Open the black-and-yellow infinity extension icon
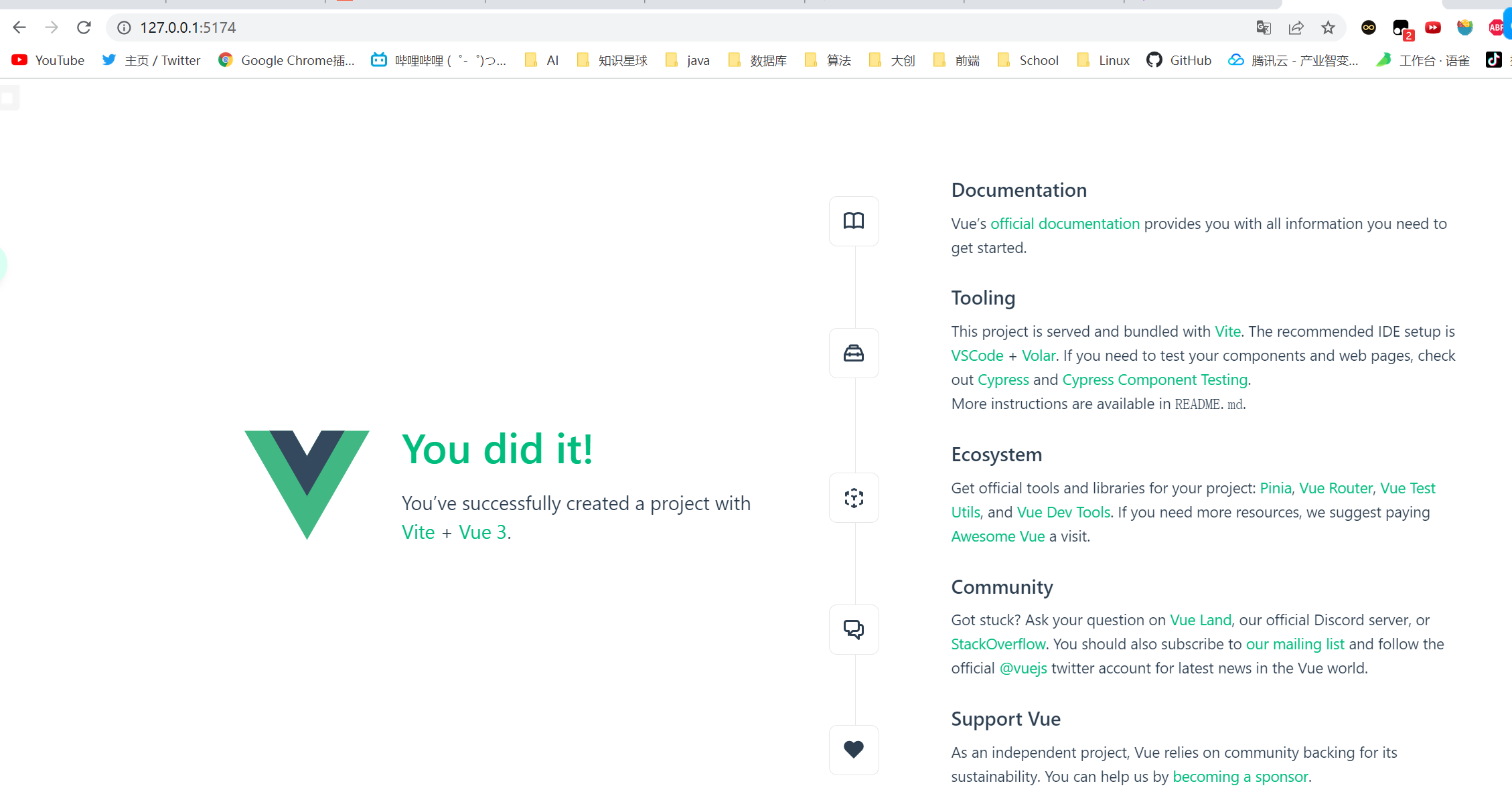Viewport: 1512px width, 808px height. click(x=1369, y=27)
